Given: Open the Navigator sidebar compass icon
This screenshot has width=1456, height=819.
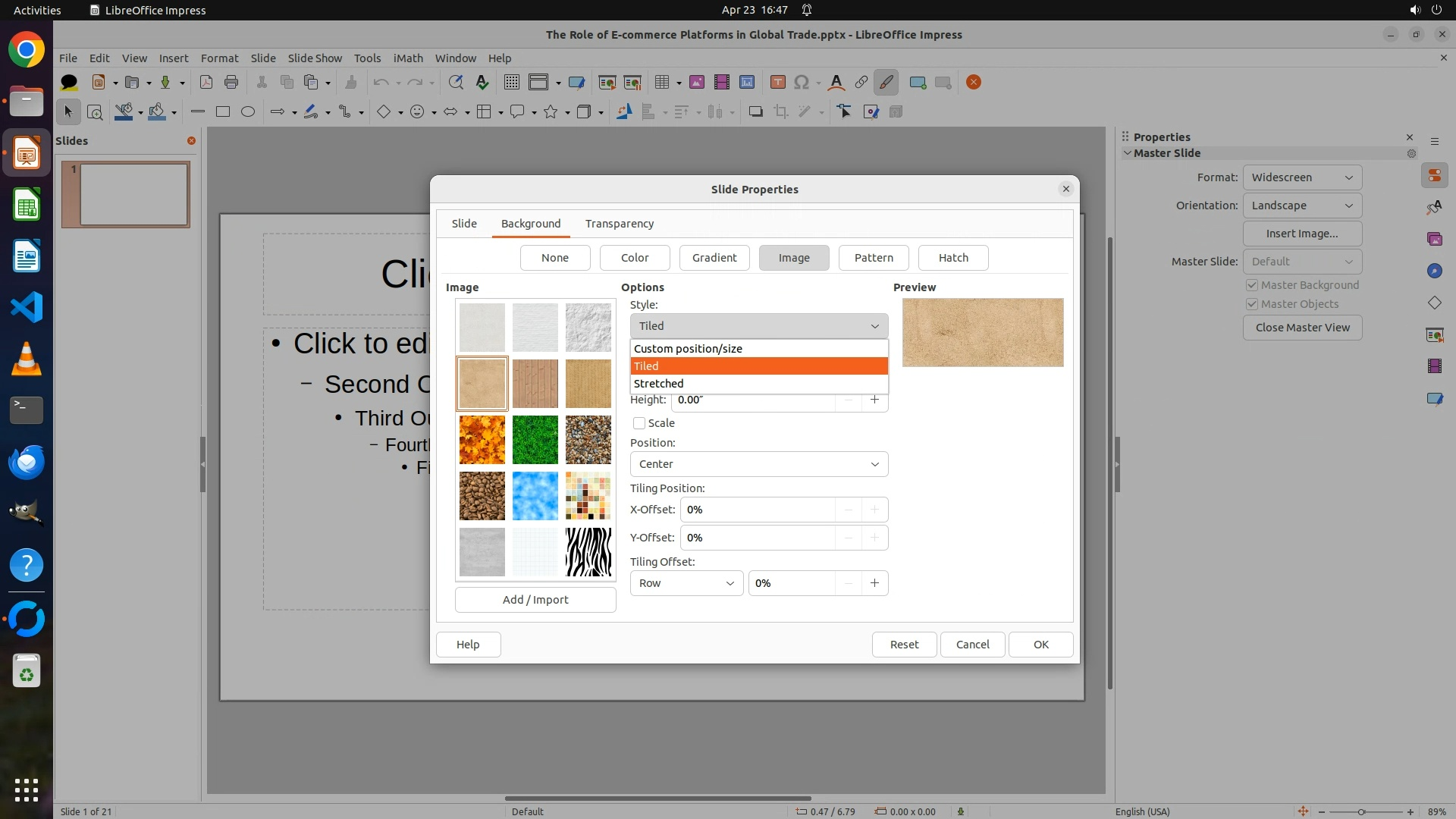Looking at the screenshot, I should (x=1434, y=271).
